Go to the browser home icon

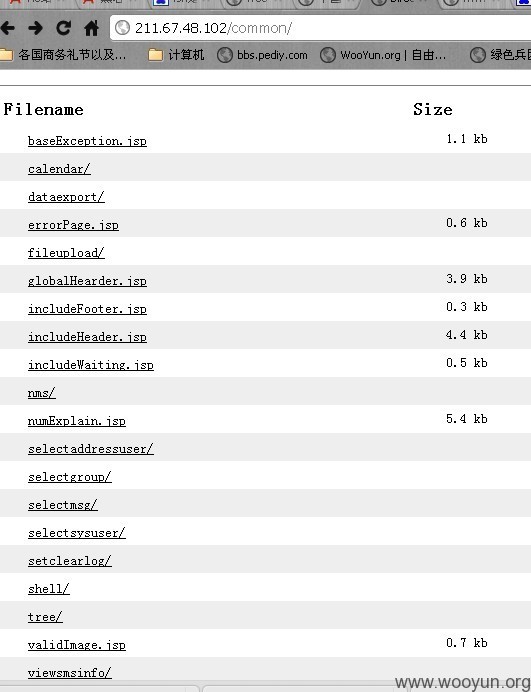(91, 28)
